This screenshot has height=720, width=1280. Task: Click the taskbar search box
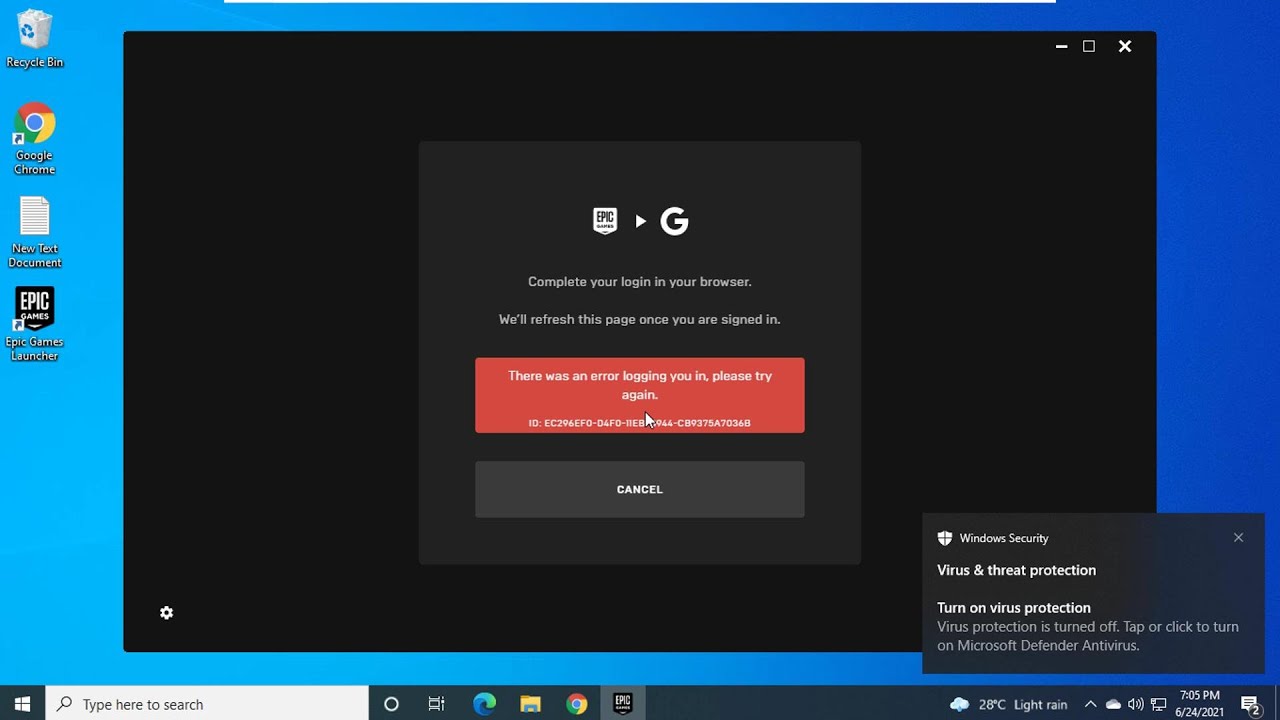[207, 704]
